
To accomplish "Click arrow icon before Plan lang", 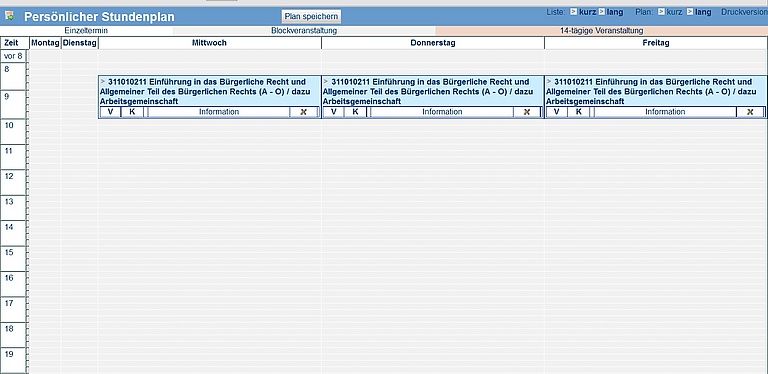I will 690,11.
